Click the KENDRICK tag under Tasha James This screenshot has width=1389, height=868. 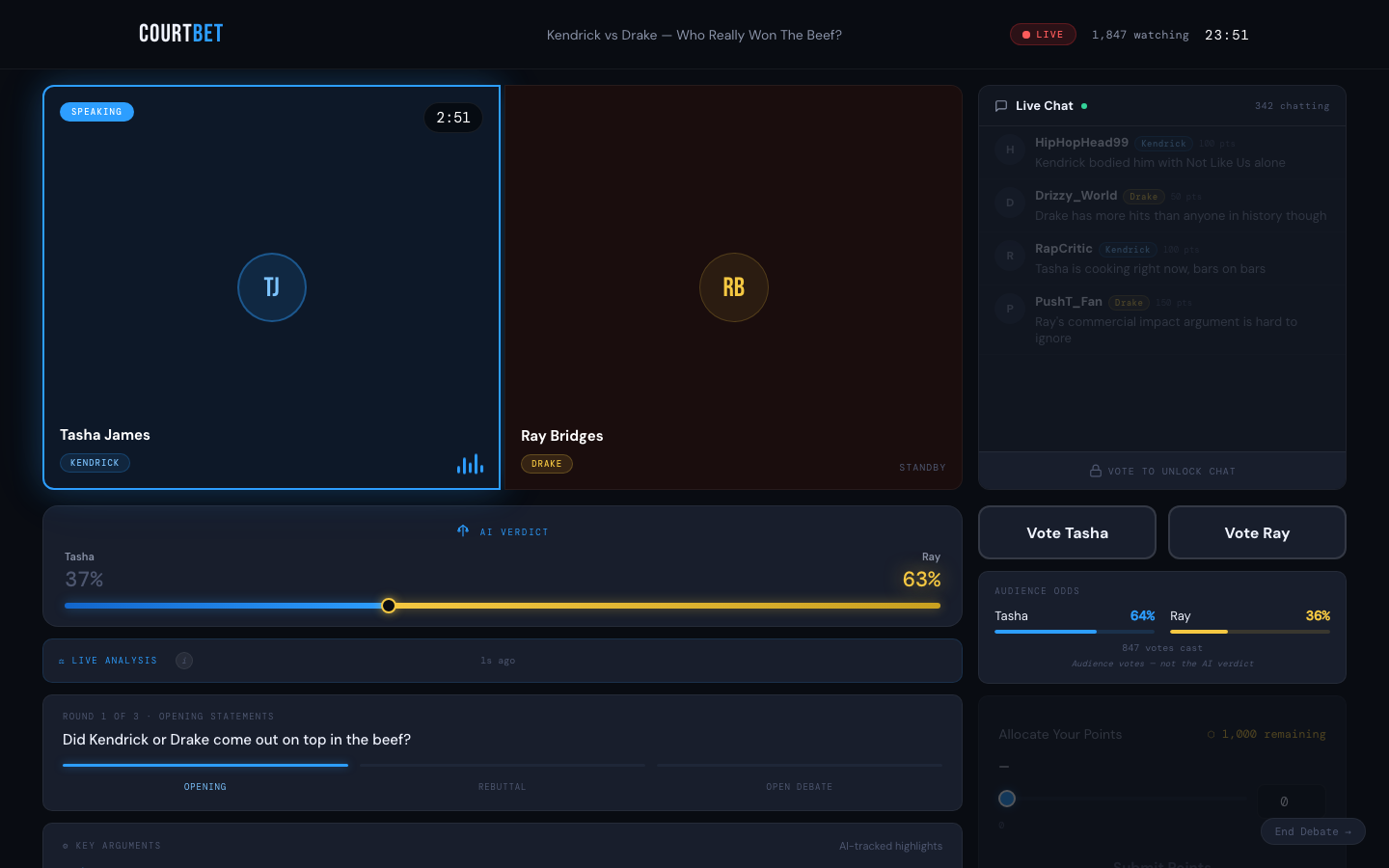pos(95,463)
